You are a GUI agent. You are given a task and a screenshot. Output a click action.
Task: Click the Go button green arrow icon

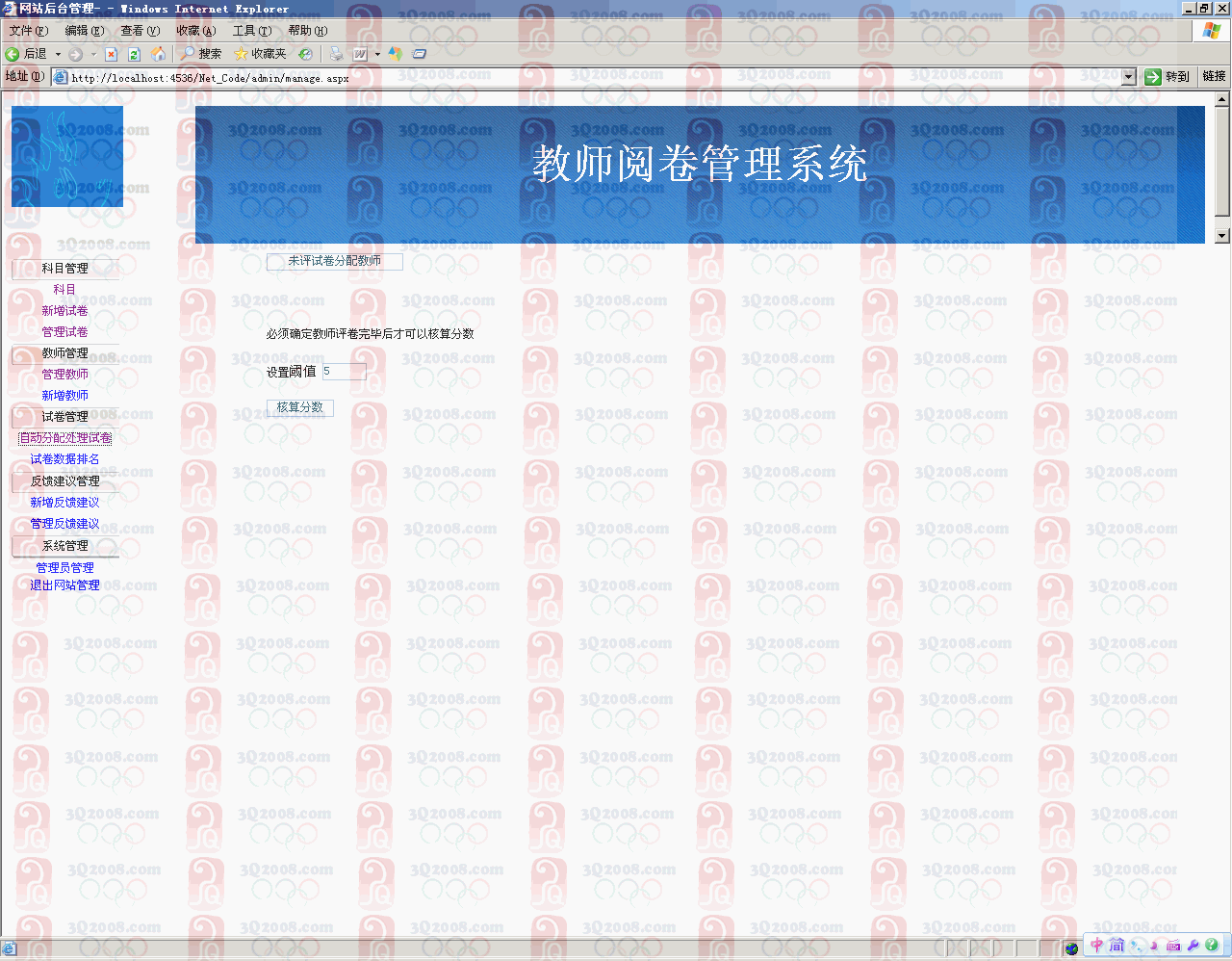pos(1153,77)
